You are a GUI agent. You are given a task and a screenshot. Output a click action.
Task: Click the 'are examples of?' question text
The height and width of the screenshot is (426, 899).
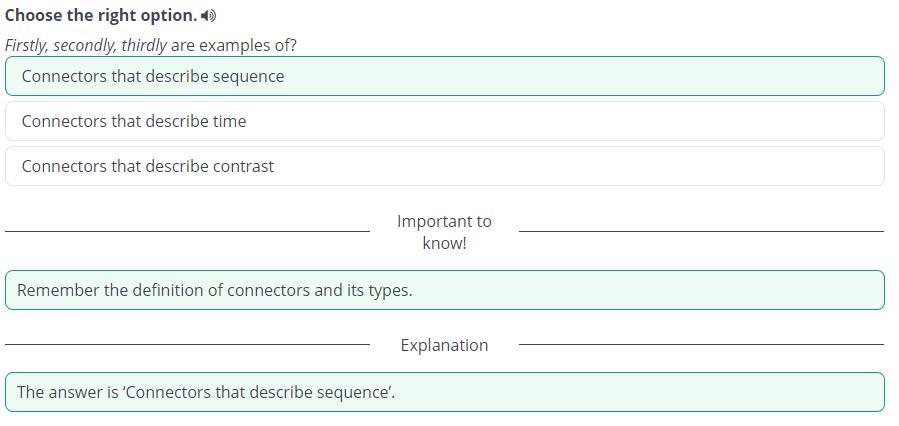pos(233,45)
